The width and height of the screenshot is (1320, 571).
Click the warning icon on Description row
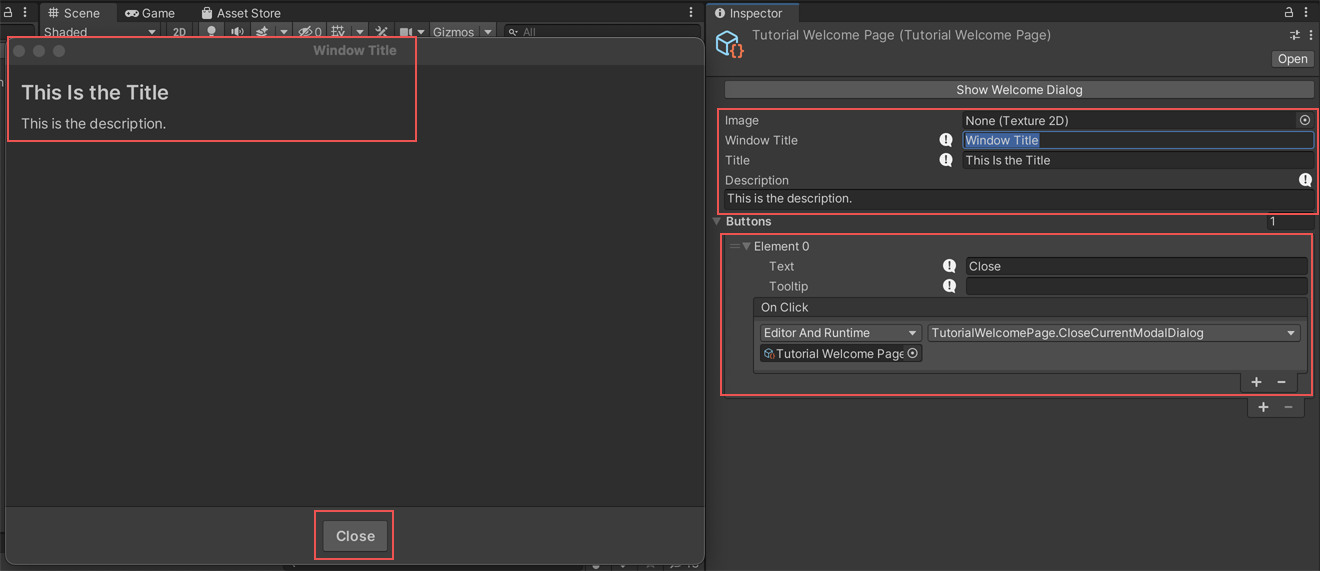1305,180
